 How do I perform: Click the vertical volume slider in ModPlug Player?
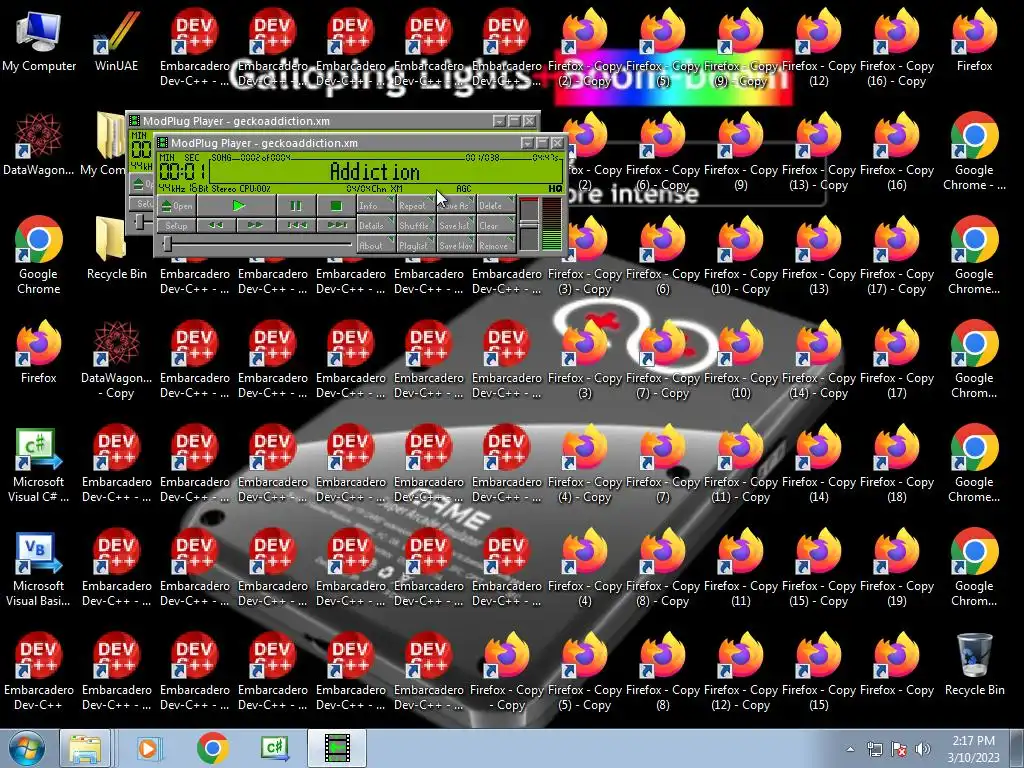[529, 223]
